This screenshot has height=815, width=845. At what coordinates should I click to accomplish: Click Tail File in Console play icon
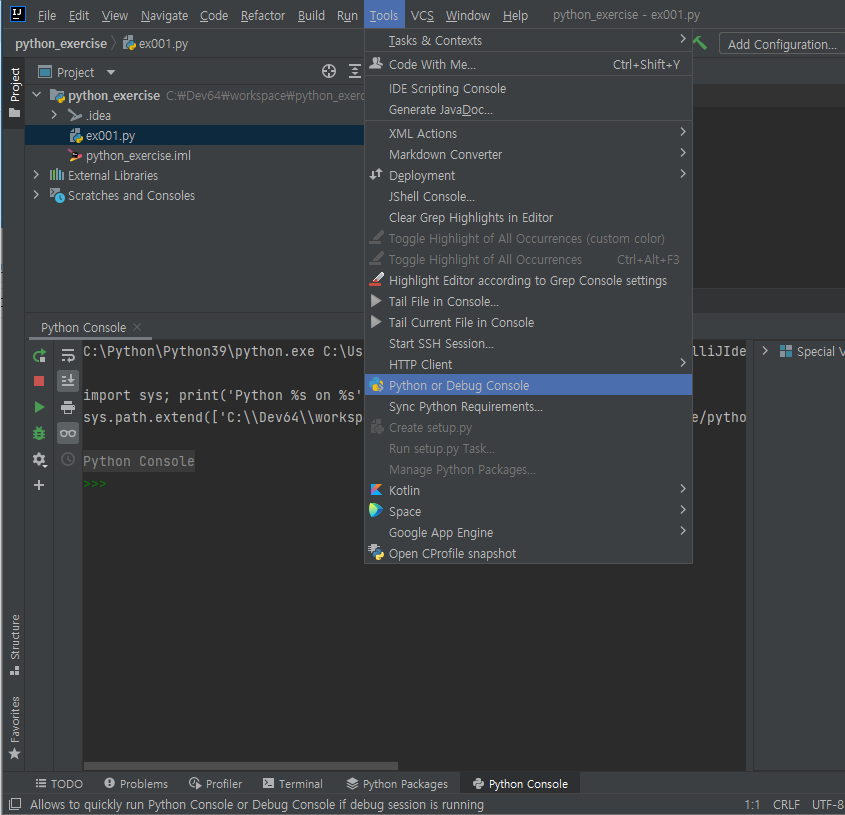pos(376,301)
